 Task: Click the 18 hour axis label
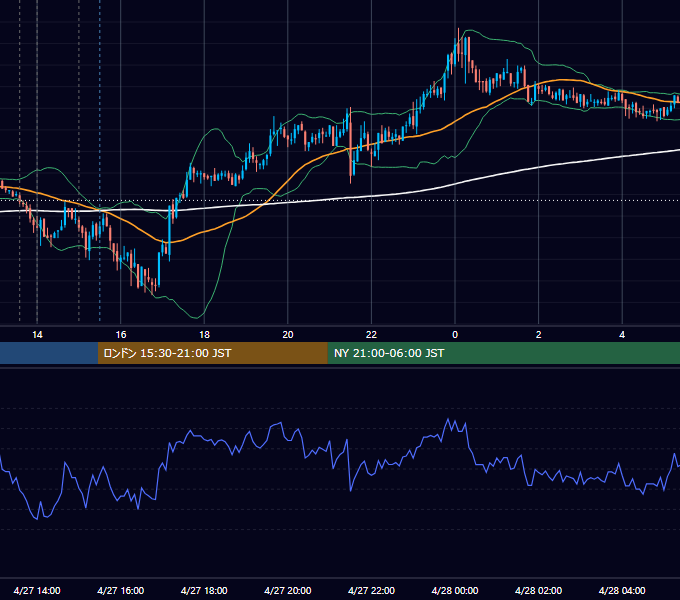coord(204,335)
